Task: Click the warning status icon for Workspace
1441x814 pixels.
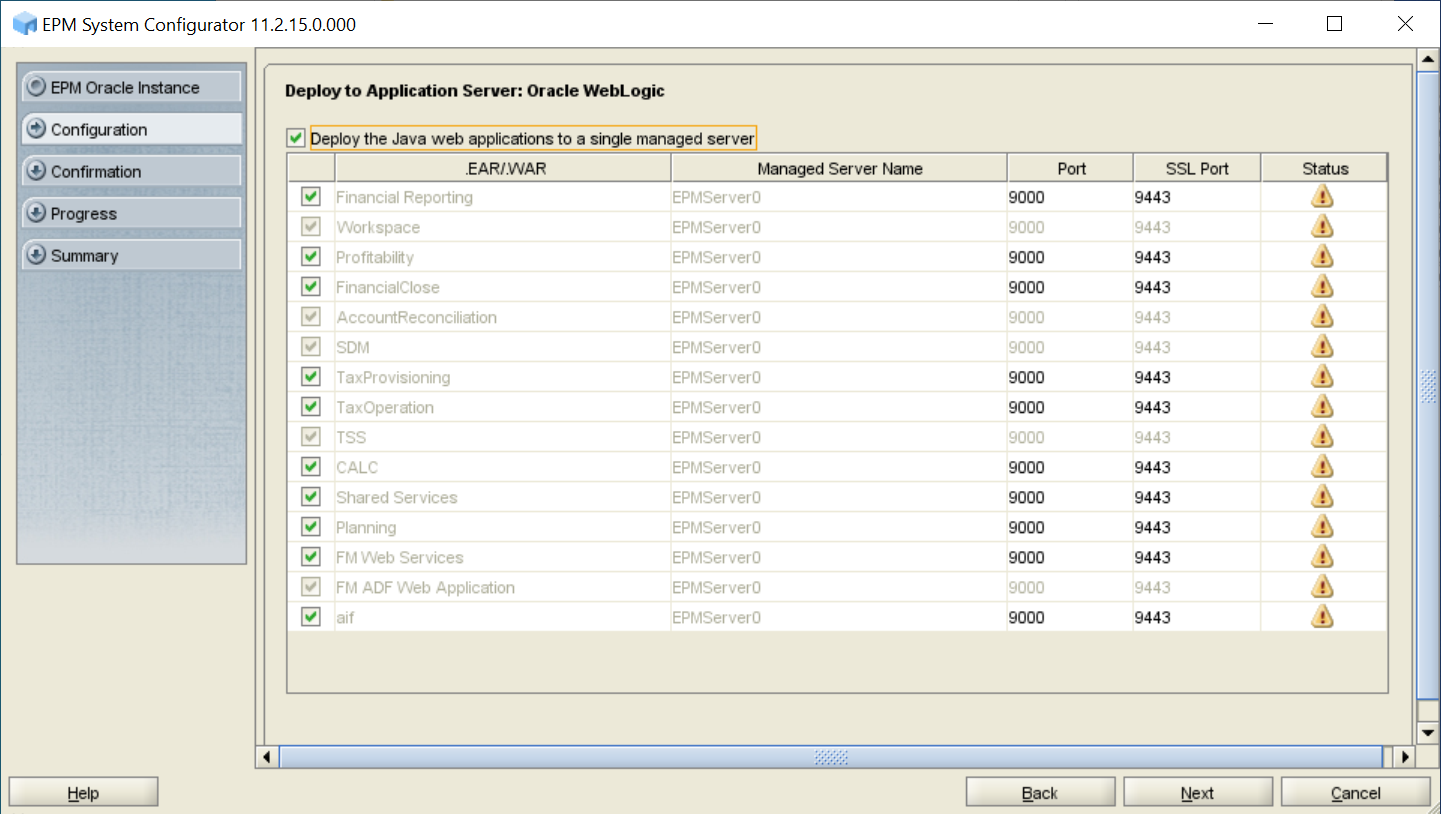Action: (x=1322, y=226)
